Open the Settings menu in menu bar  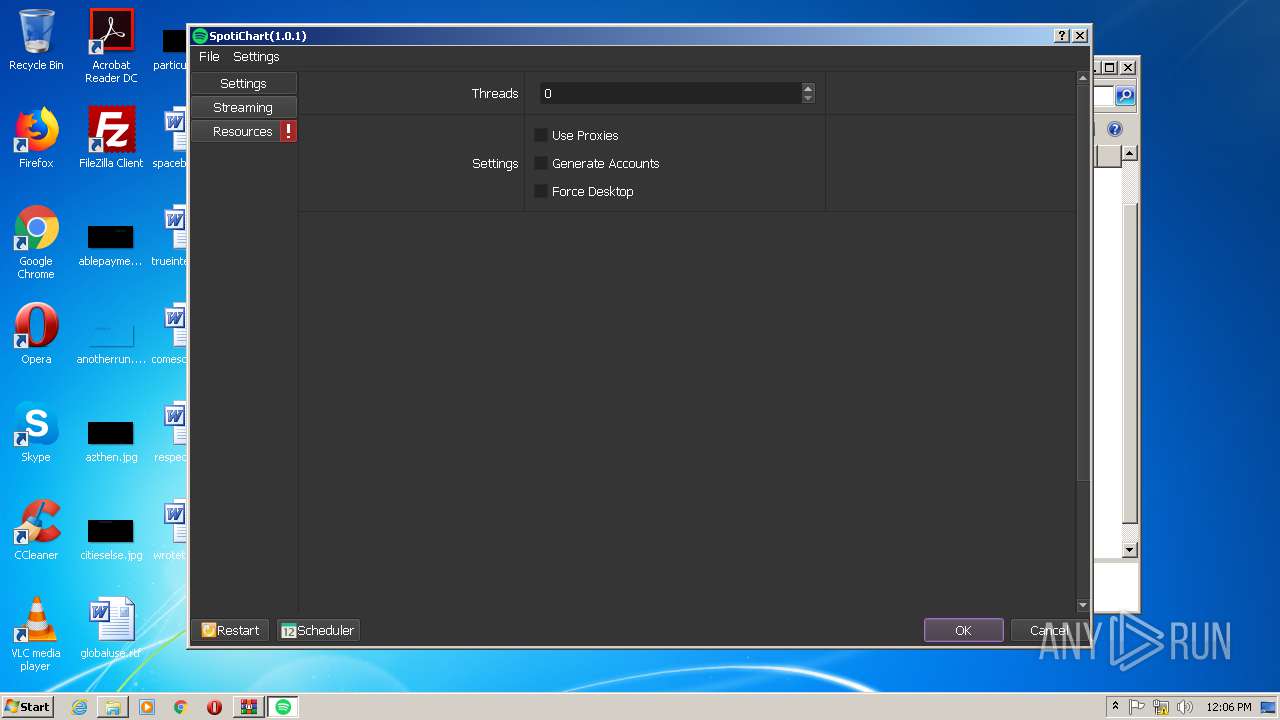256,57
